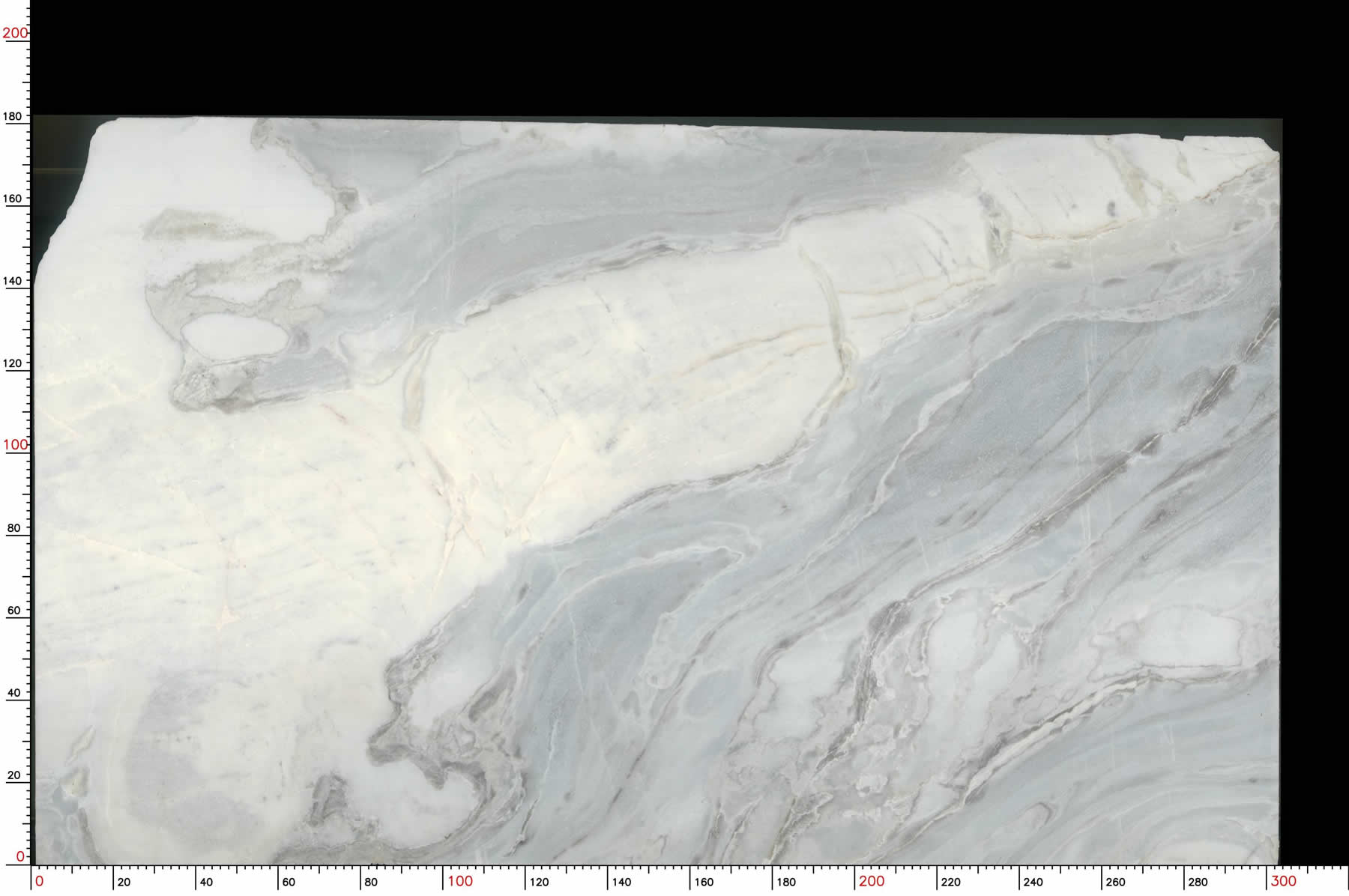Click the 180 mark on the bottom ruler
Screen dimensions: 1349x896
(786, 882)
